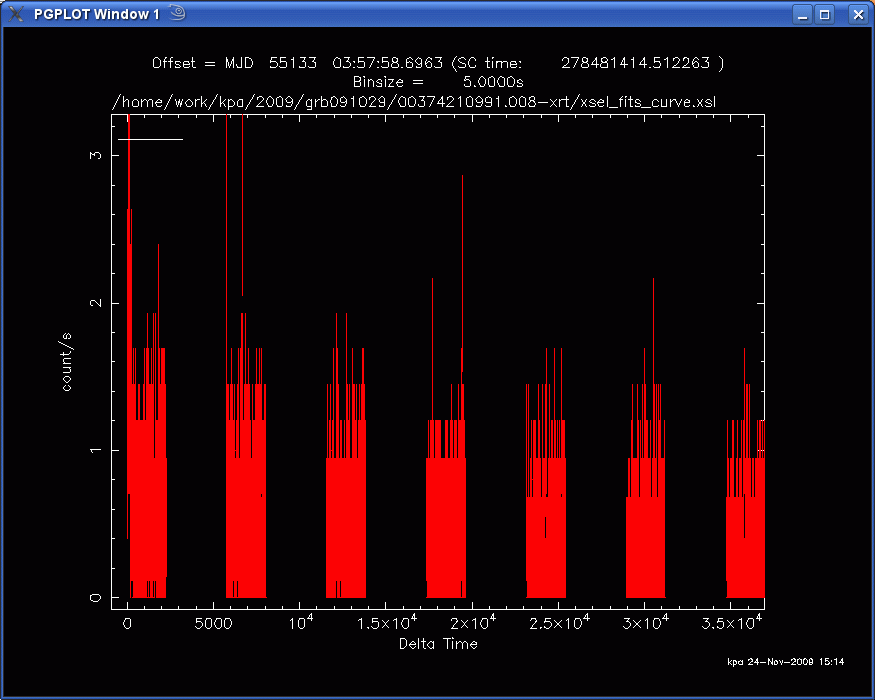Click the 5000 tick label on x-axis
The image size is (875, 700).
[214, 624]
